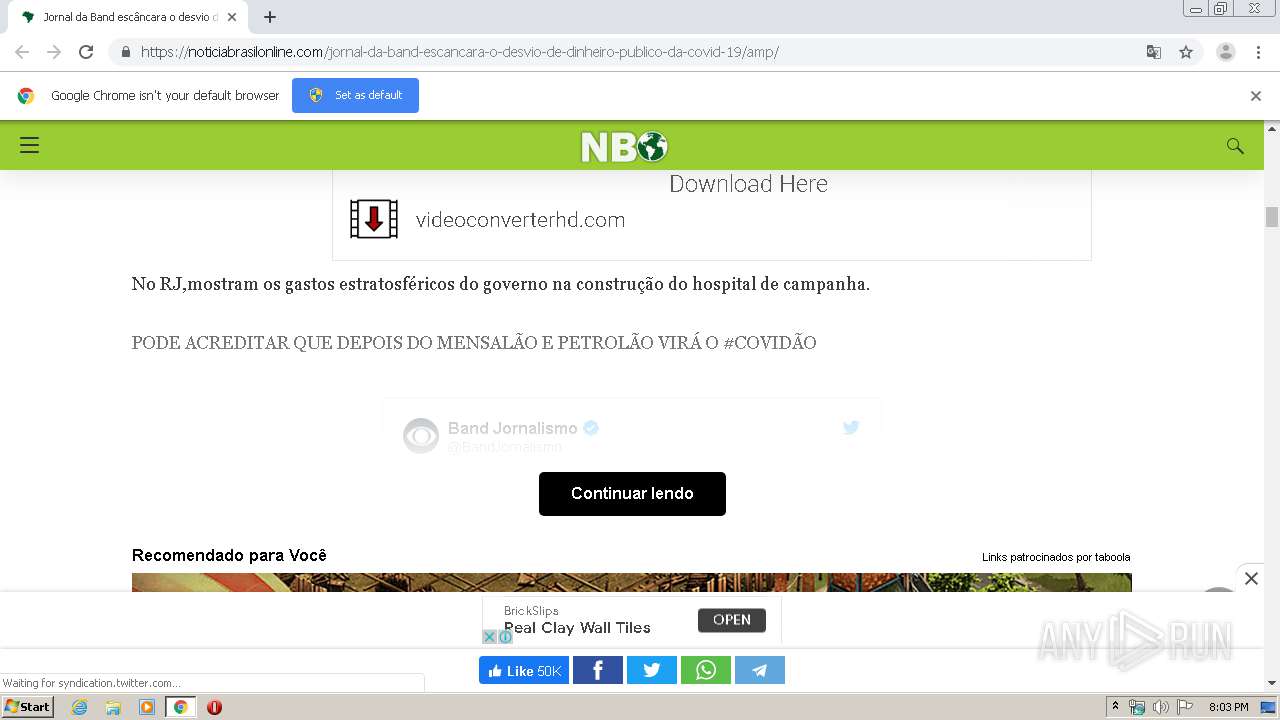The height and width of the screenshot is (720, 1280).
Task: Share the article via Telegram
Action: [760, 670]
